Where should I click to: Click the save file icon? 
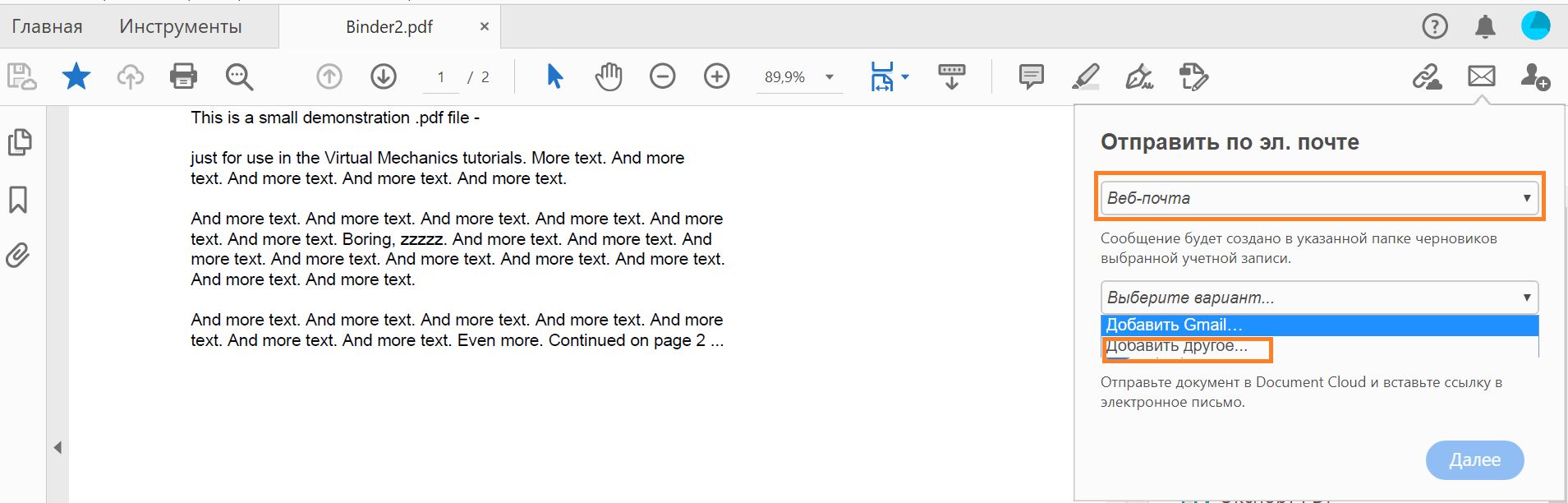tap(21, 76)
